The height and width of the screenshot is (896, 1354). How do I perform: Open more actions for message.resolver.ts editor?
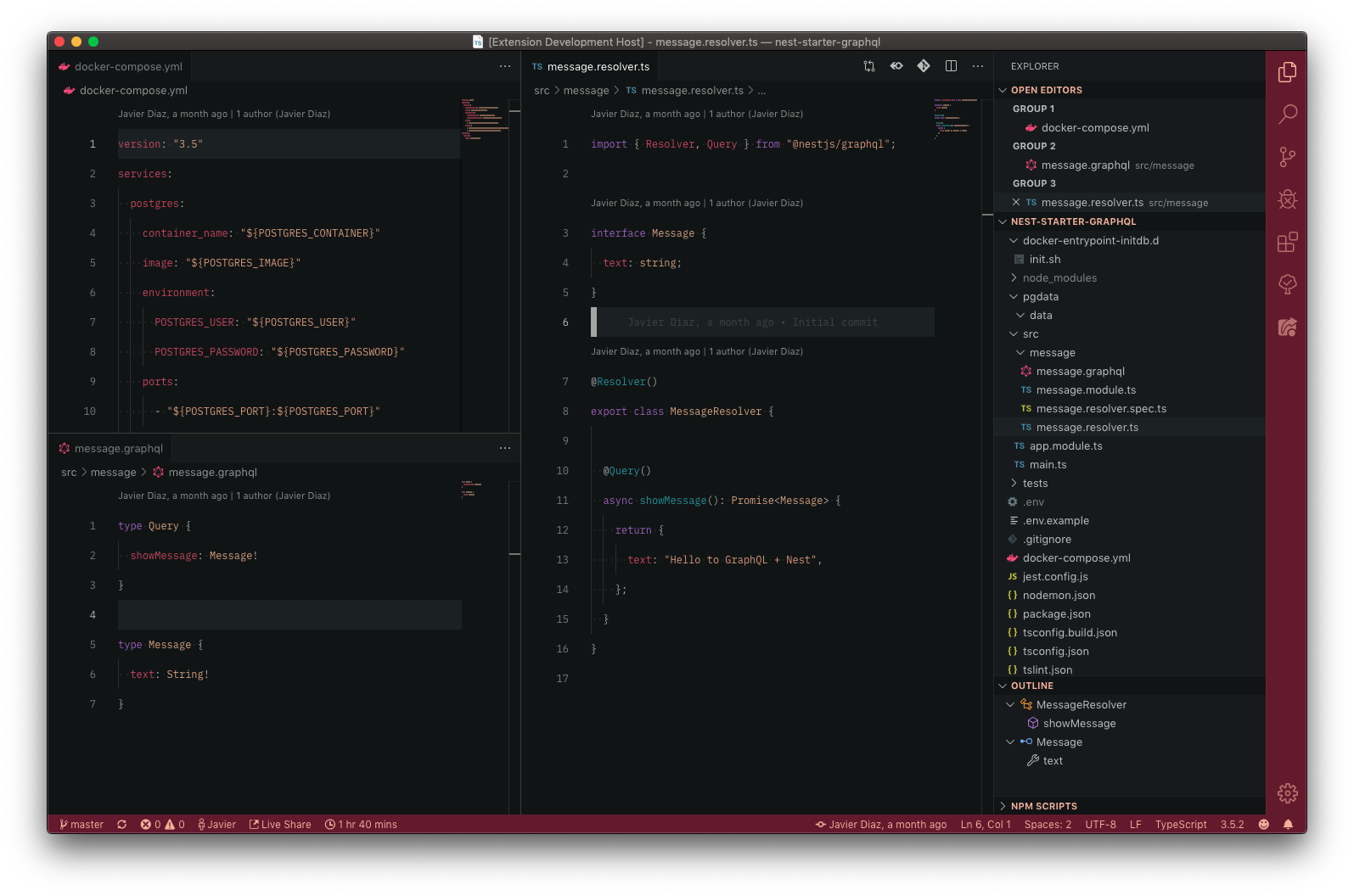click(x=978, y=66)
